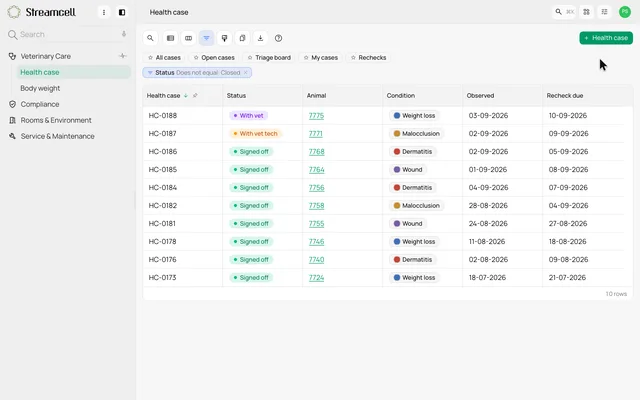640x400 pixels.
Task: Open the Health case sidebar item
Action: (x=73, y=72)
